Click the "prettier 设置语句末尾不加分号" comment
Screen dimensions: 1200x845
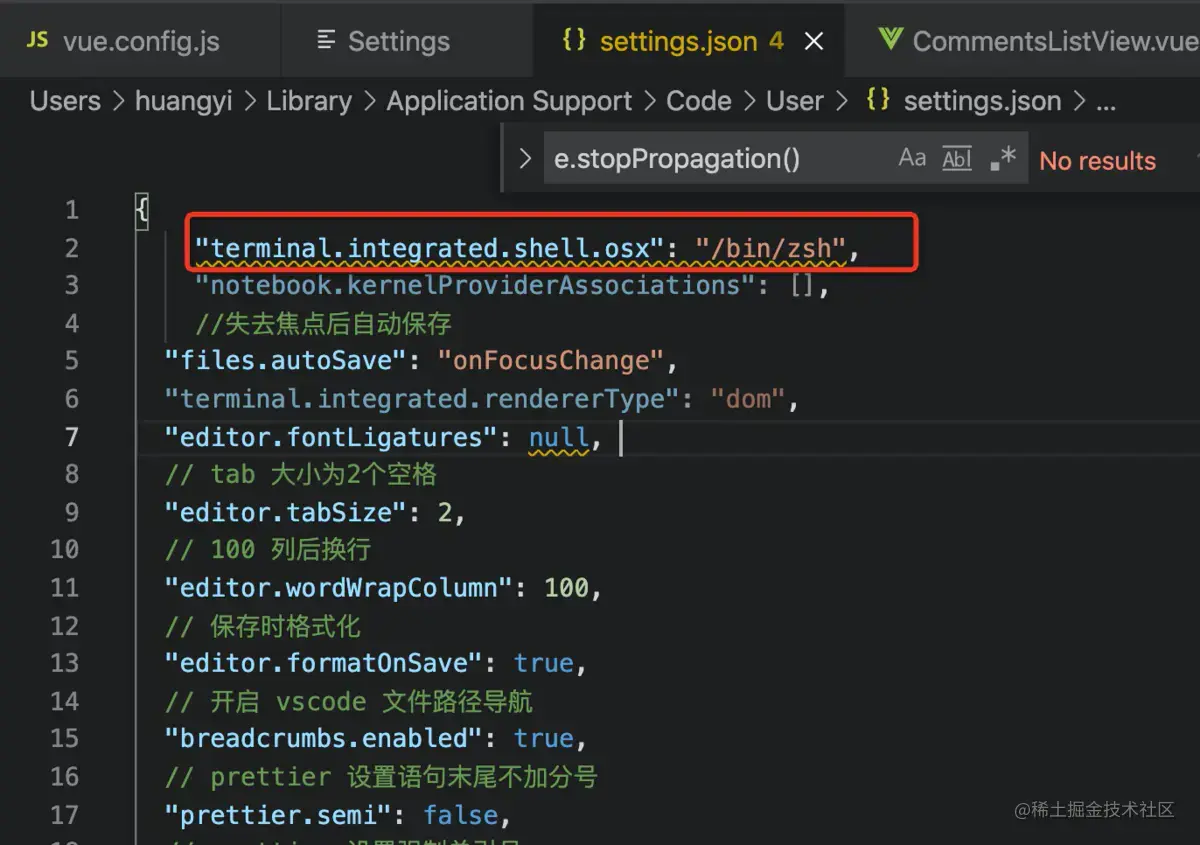(381, 777)
